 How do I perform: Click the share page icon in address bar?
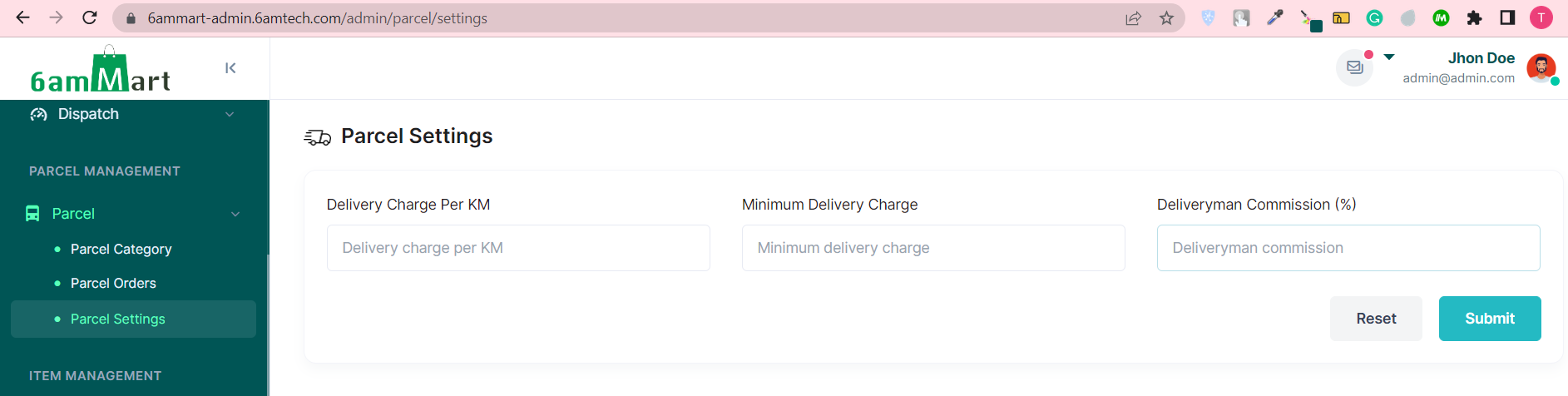1133,18
